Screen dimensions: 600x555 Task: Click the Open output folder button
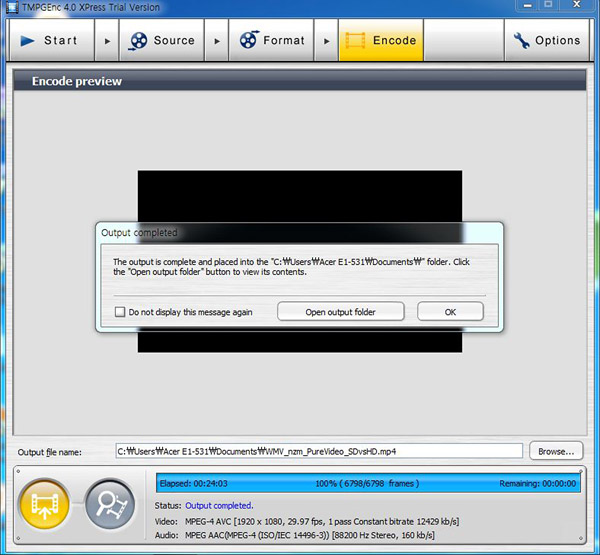341,312
